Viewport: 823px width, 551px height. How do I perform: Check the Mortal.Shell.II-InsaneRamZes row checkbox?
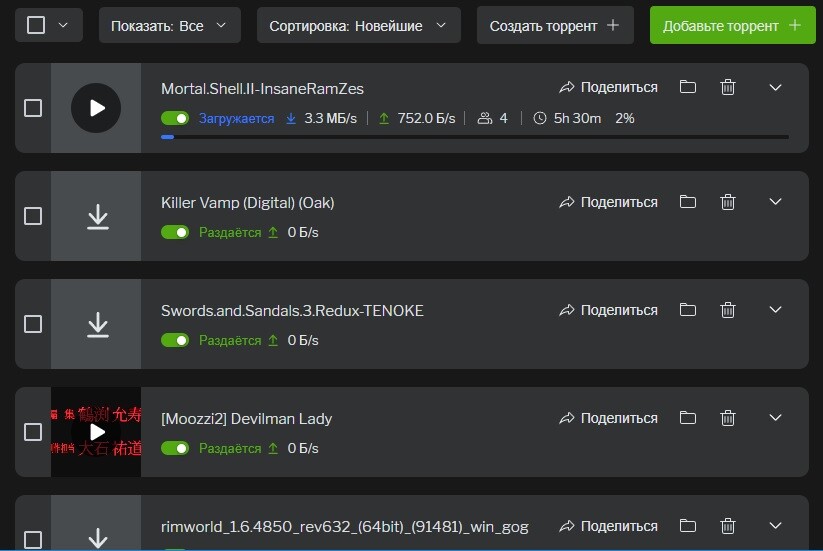tap(33, 108)
